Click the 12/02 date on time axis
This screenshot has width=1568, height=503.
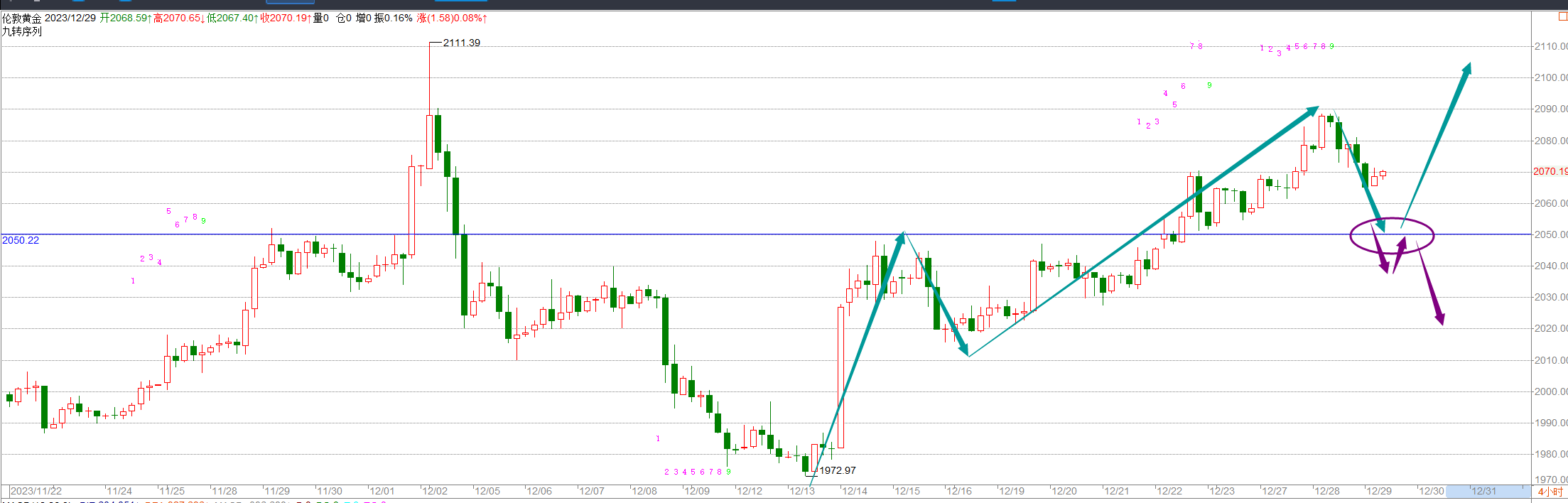[435, 491]
